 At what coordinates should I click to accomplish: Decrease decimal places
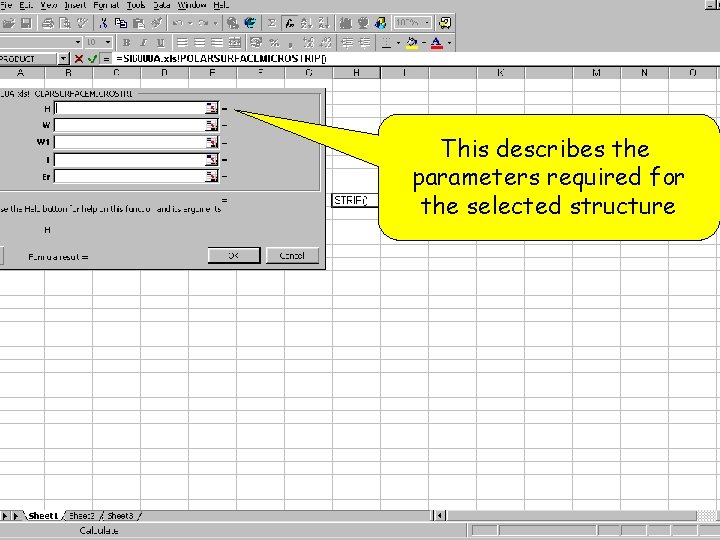[x=326, y=43]
